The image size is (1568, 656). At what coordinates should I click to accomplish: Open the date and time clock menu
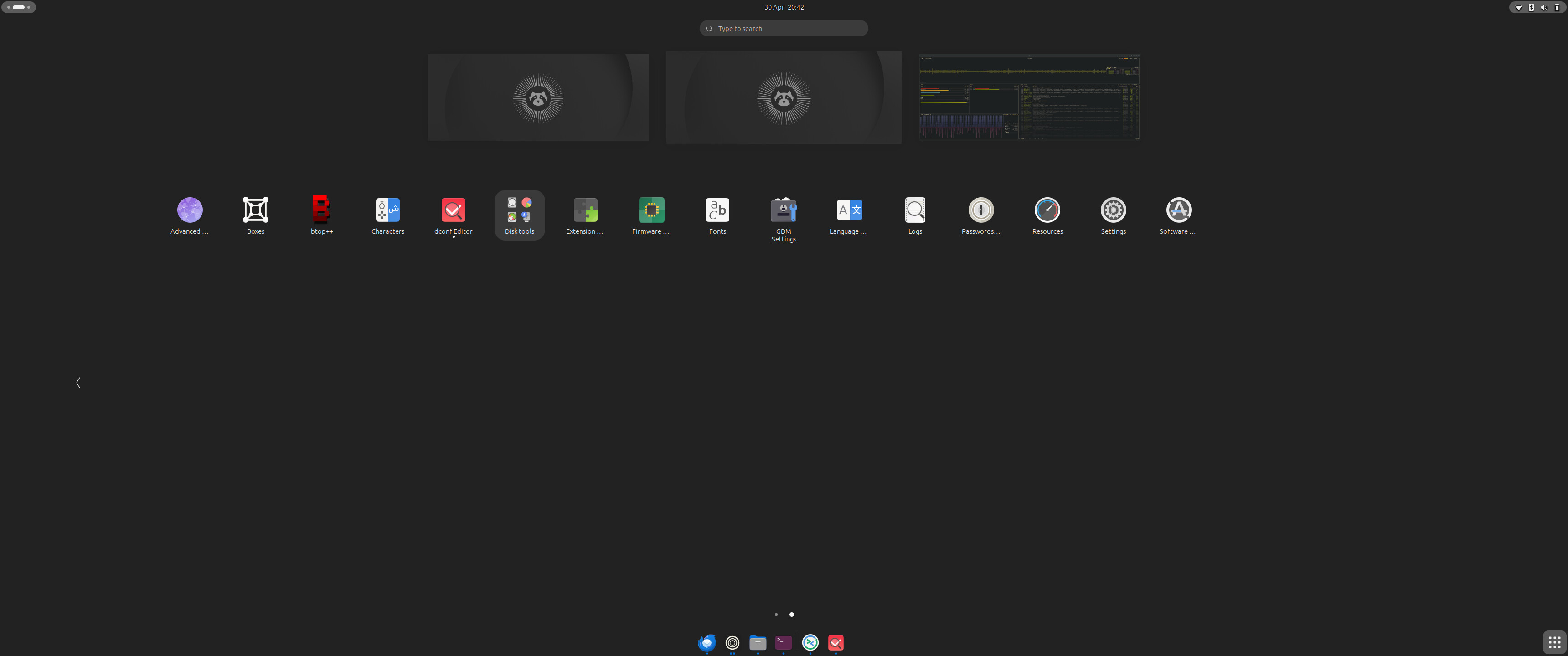coord(784,7)
